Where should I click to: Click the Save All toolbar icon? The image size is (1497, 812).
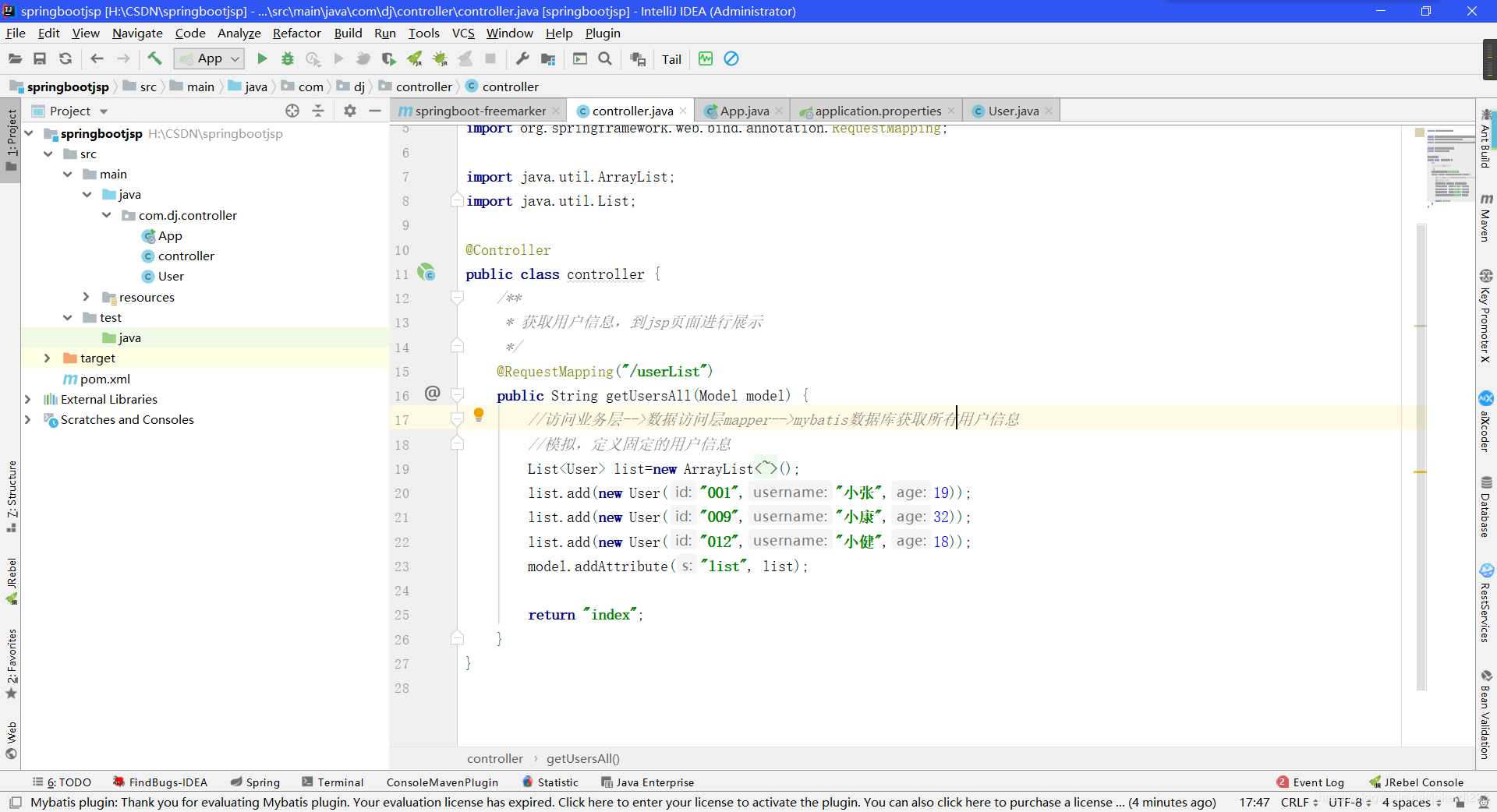click(x=40, y=58)
